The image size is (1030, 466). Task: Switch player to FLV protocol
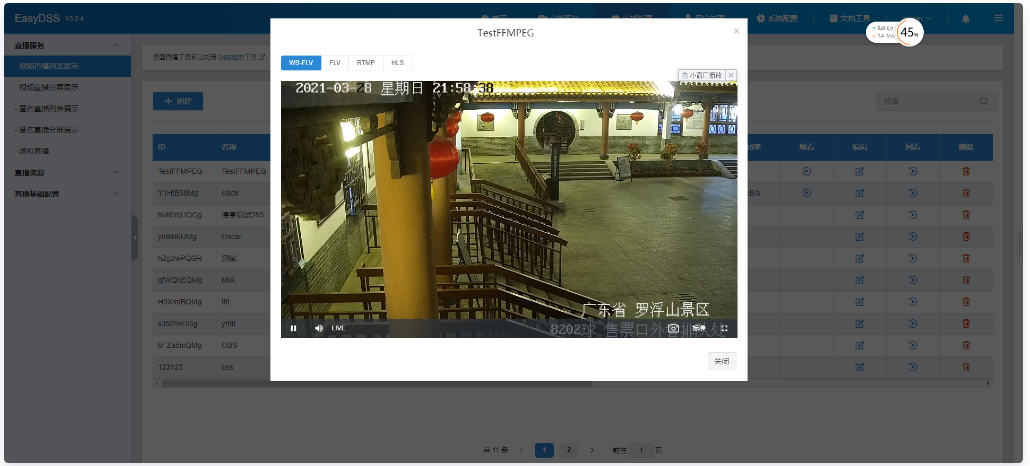[335, 62]
